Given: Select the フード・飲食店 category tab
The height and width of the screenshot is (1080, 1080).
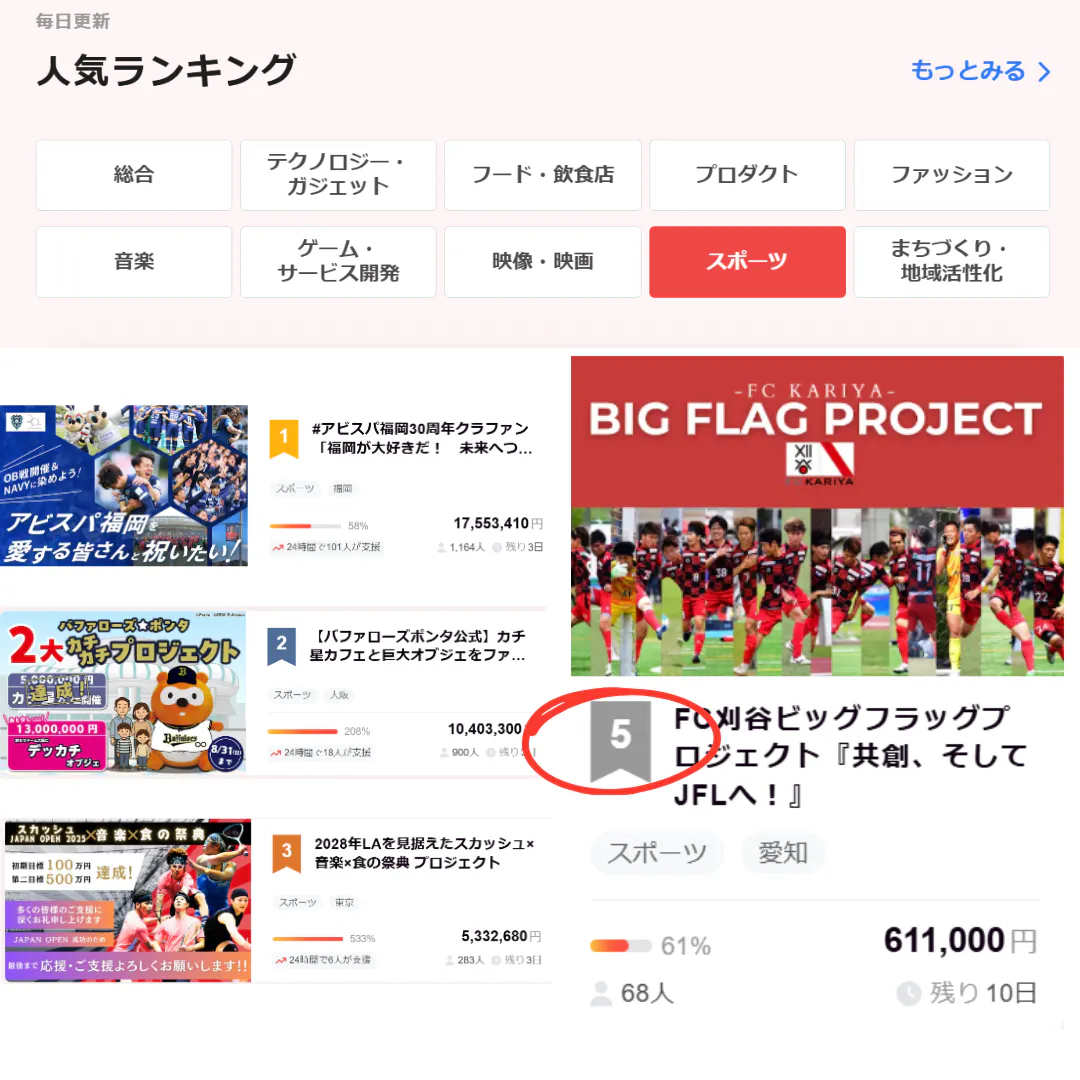Looking at the screenshot, I should [x=543, y=175].
